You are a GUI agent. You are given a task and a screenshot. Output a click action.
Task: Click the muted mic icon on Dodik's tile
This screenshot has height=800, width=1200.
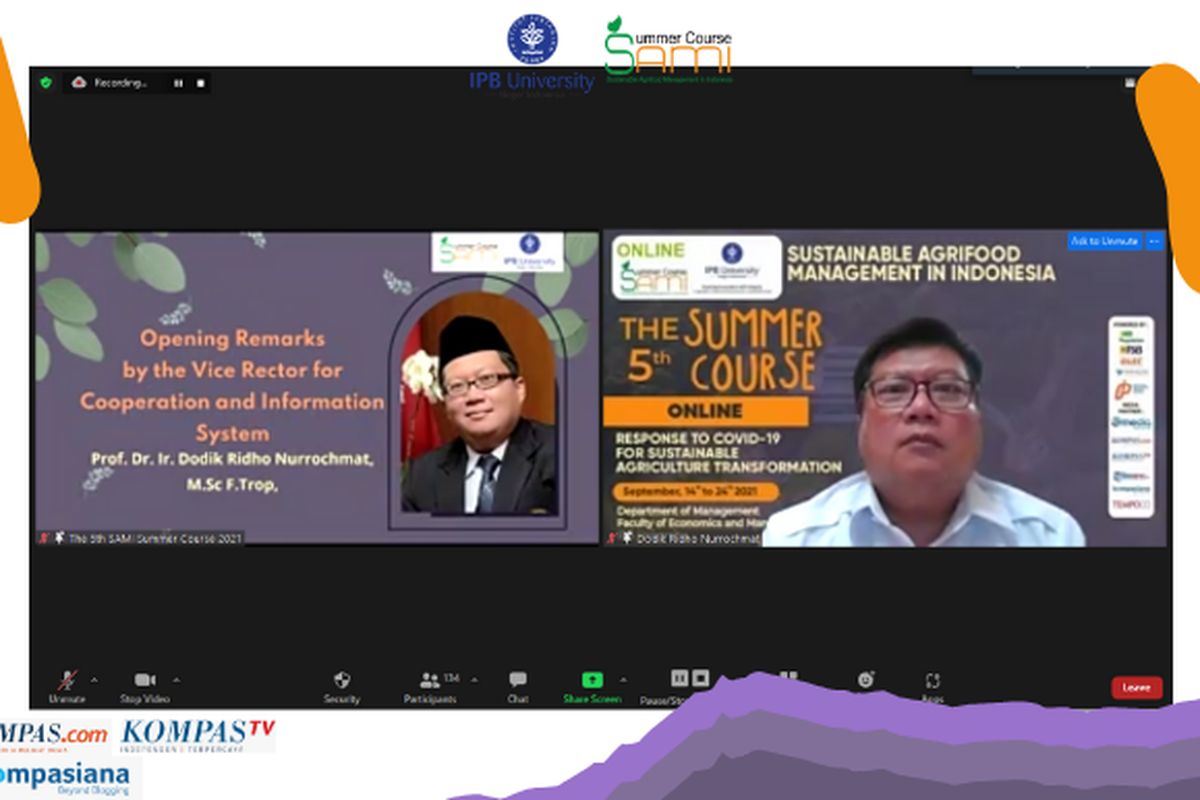611,538
